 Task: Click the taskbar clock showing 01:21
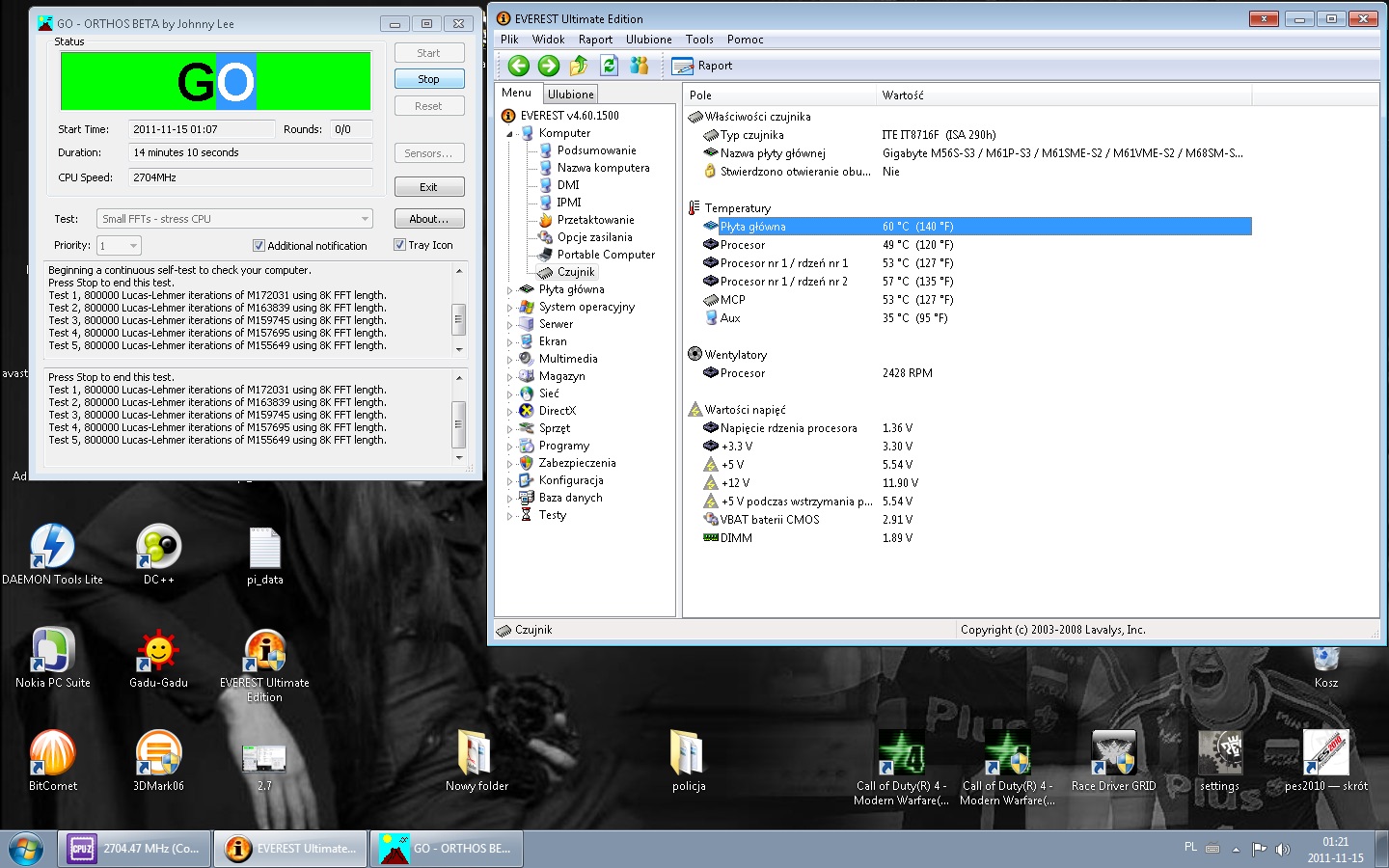pos(1336,850)
